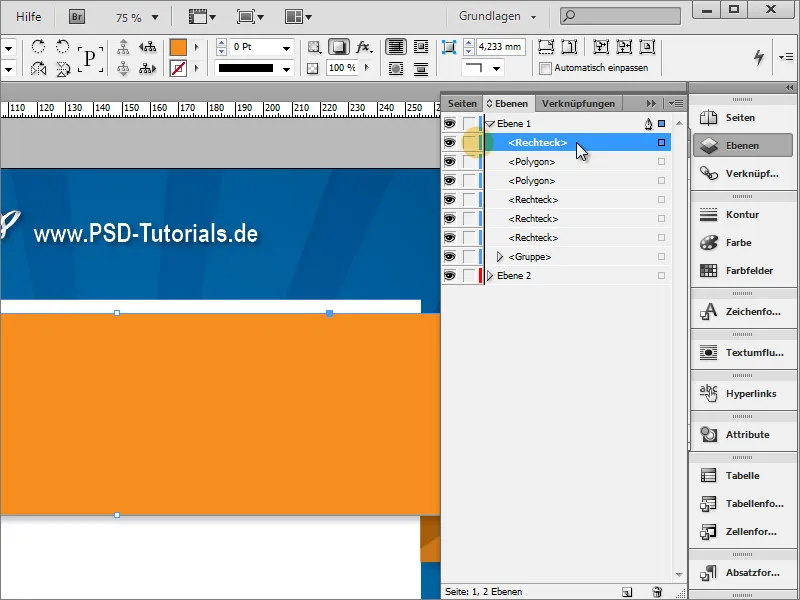Lock the Gruppe item toggle box
This screenshot has width=800, height=600.
point(469,257)
